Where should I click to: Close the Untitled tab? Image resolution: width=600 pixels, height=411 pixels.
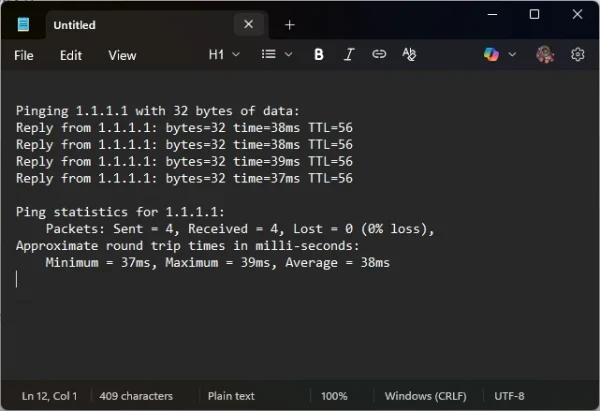coord(249,25)
